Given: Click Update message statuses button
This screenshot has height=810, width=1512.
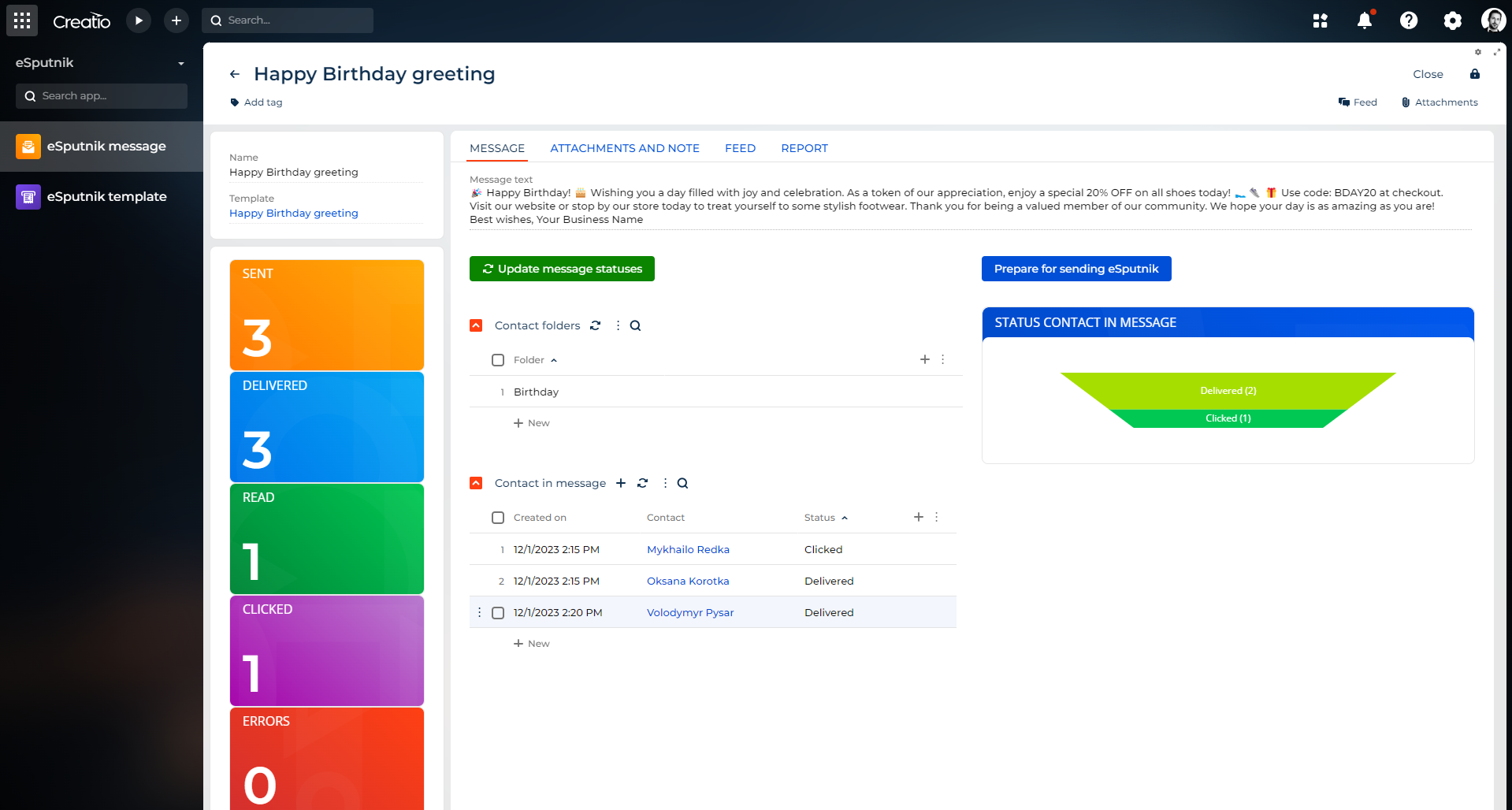Looking at the screenshot, I should point(562,269).
